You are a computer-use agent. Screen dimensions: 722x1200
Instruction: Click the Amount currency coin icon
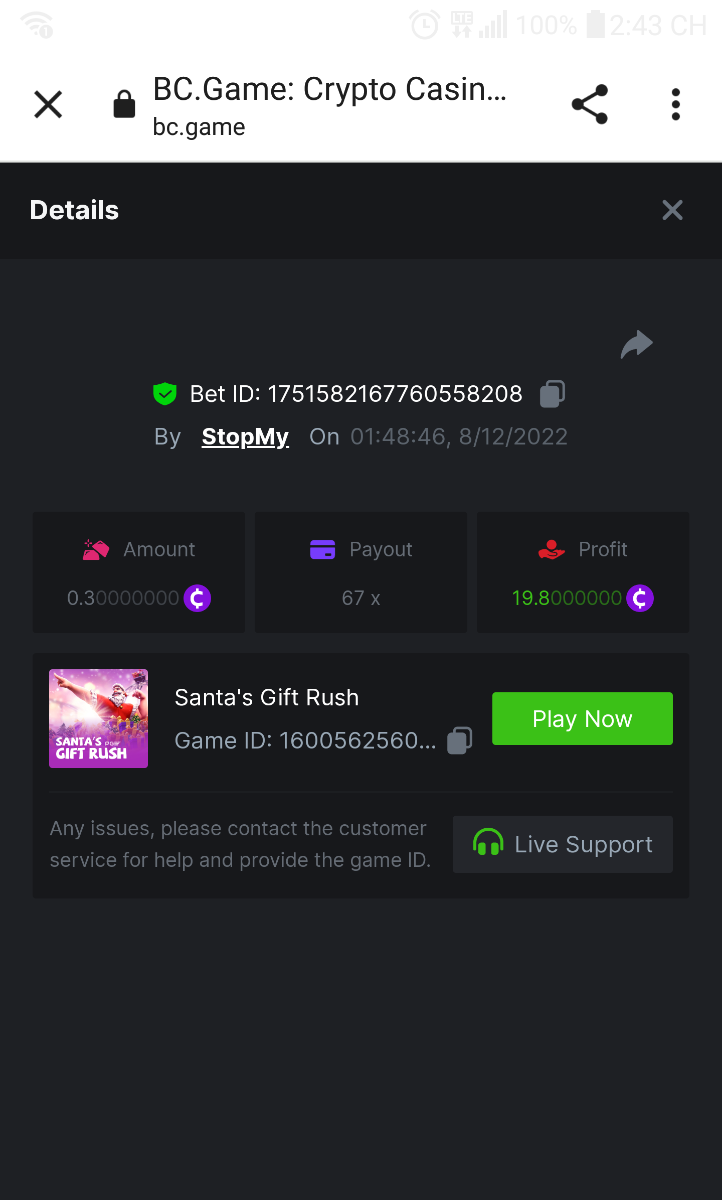(197, 598)
